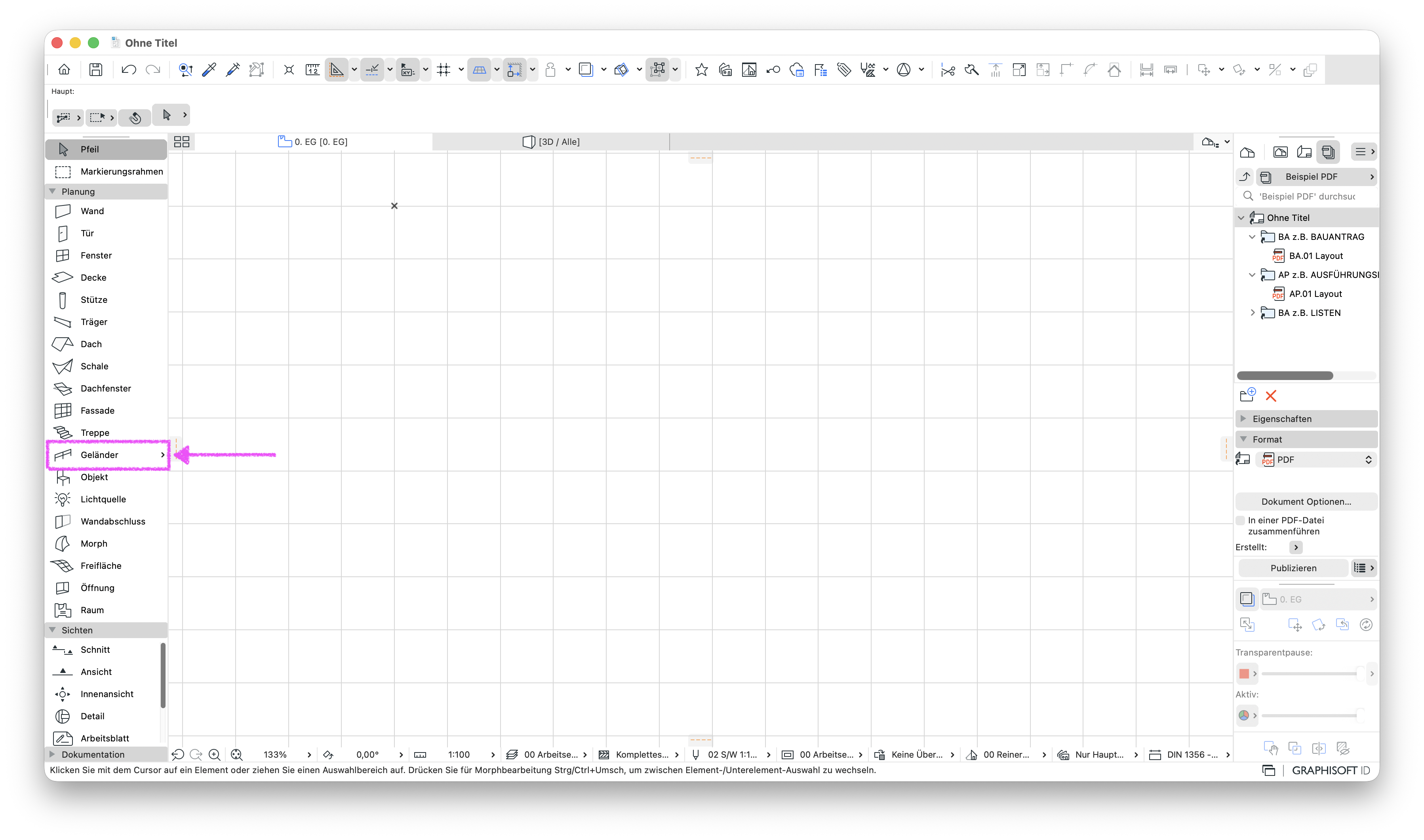Switch to the 3D / Alle tab
Screen dimensions: 1424x840
click(x=551, y=141)
